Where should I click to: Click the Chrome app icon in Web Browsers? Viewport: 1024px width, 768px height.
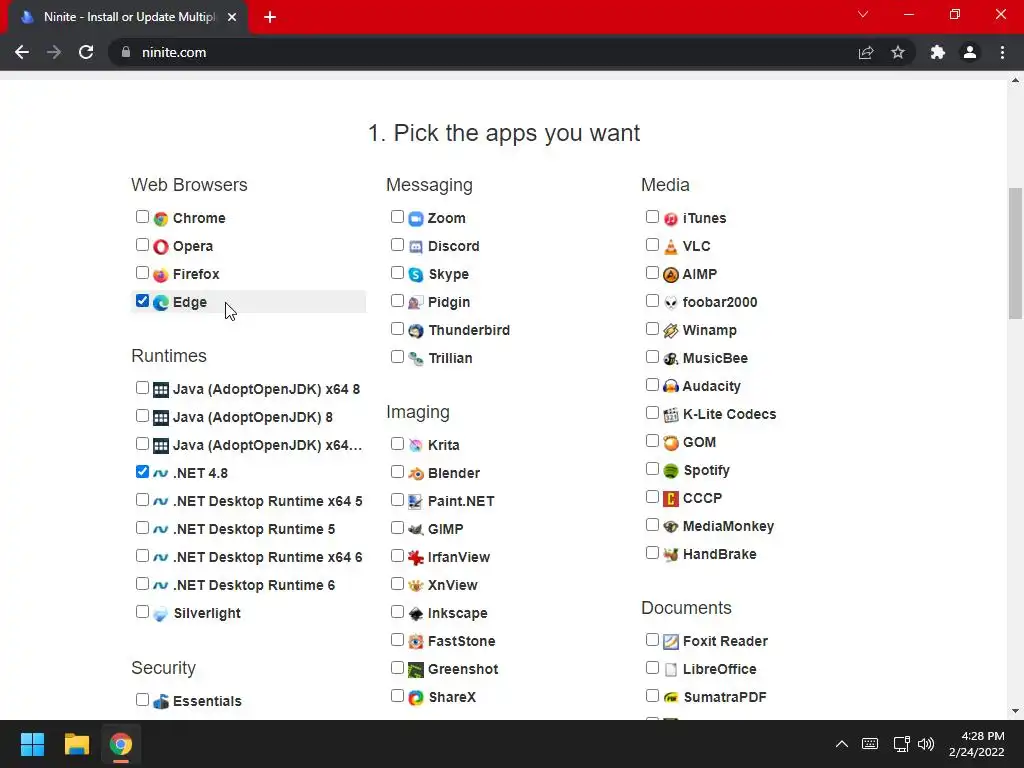coord(161,218)
